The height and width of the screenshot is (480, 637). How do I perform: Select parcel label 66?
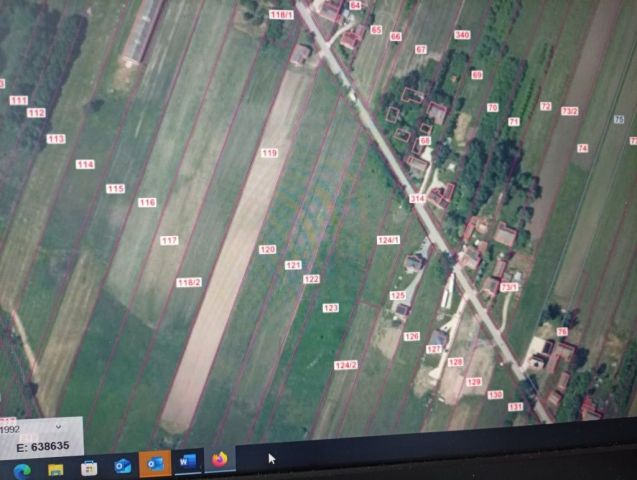(395, 37)
